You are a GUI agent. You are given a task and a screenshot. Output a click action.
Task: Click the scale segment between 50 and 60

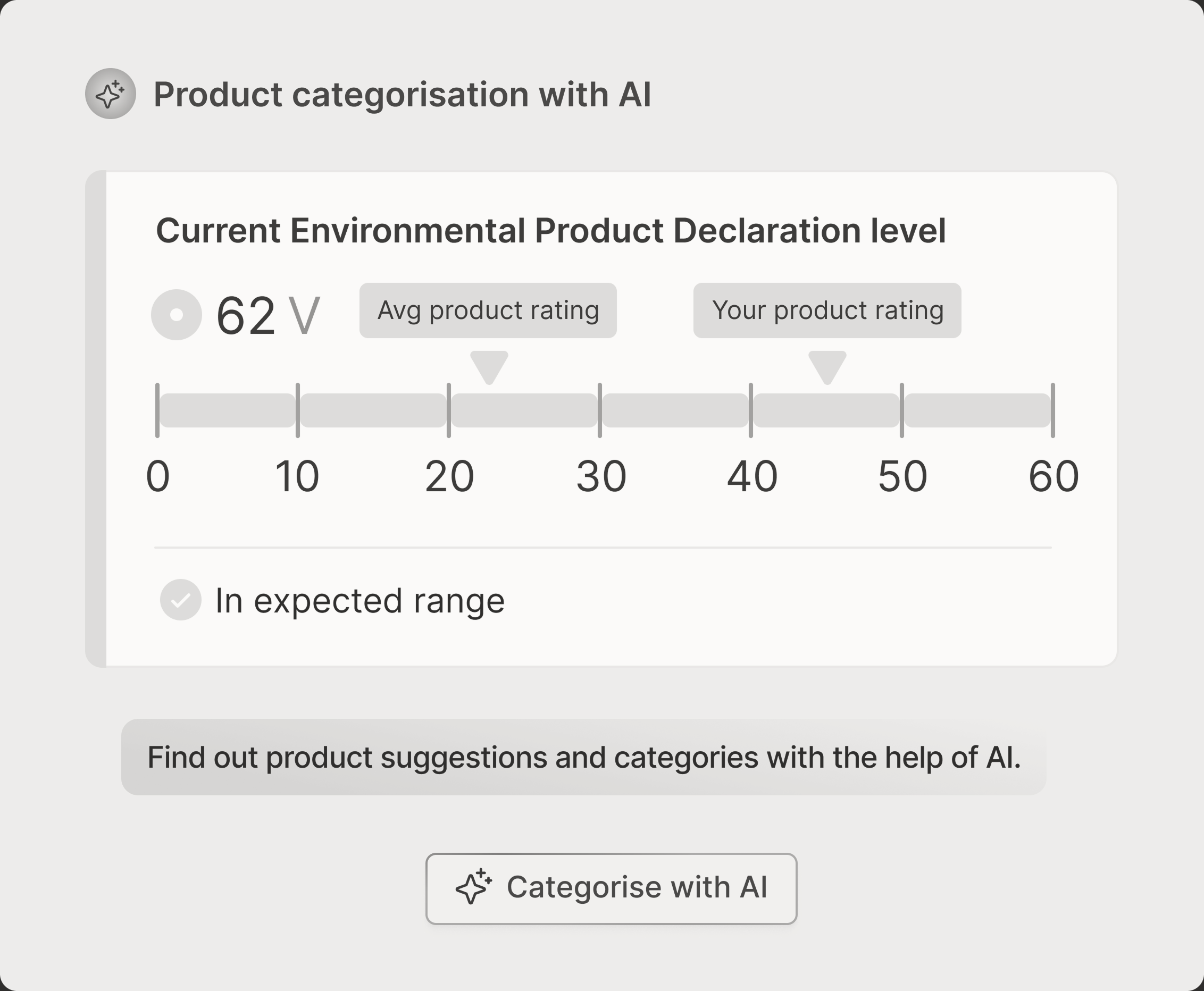pos(977,410)
